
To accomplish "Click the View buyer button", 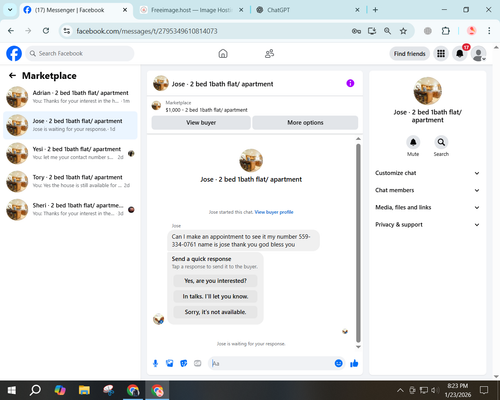I will (x=201, y=123).
